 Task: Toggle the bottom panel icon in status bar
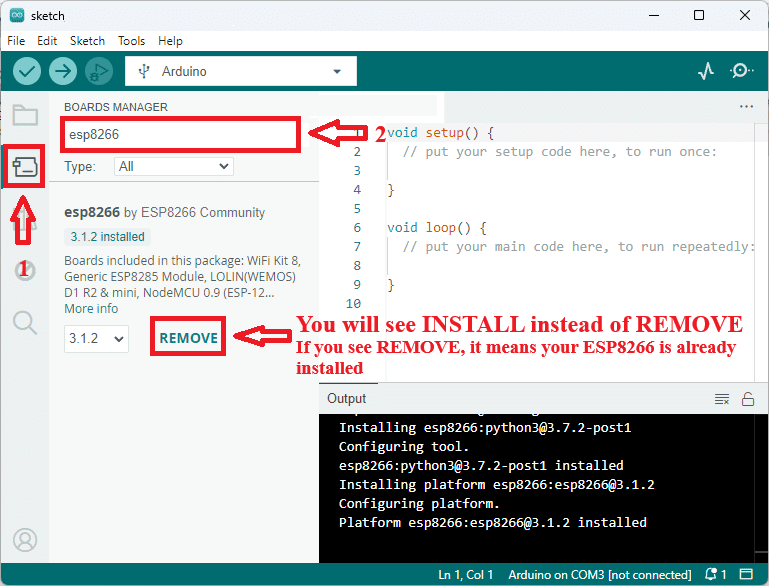click(746, 574)
